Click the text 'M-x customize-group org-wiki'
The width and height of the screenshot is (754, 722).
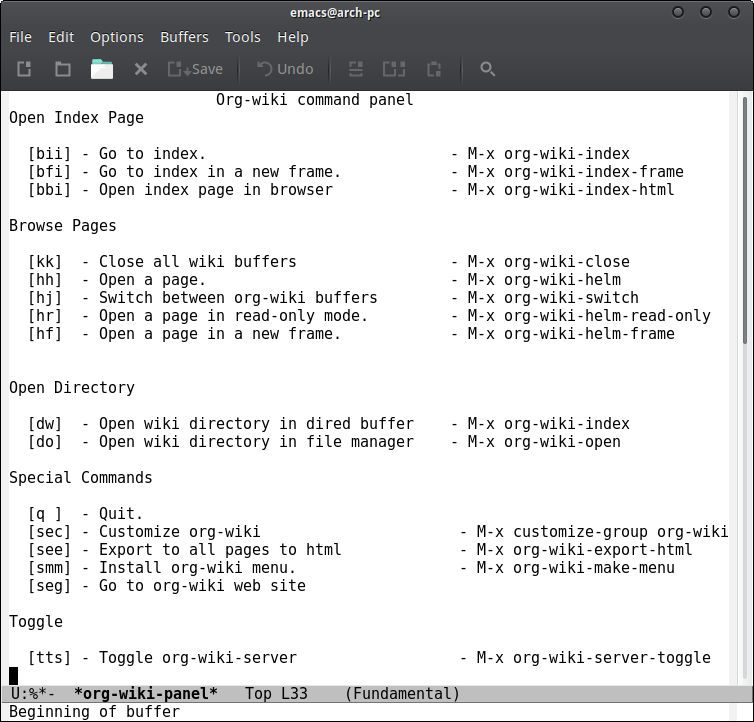pos(603,532)
